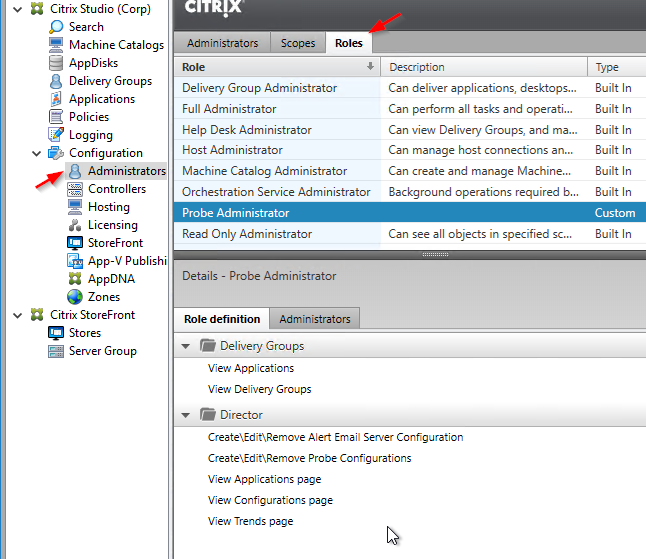This screenshot has height=559, width=646.
Task: Click the Hosting monitor icon
Action: click(75, 207)
